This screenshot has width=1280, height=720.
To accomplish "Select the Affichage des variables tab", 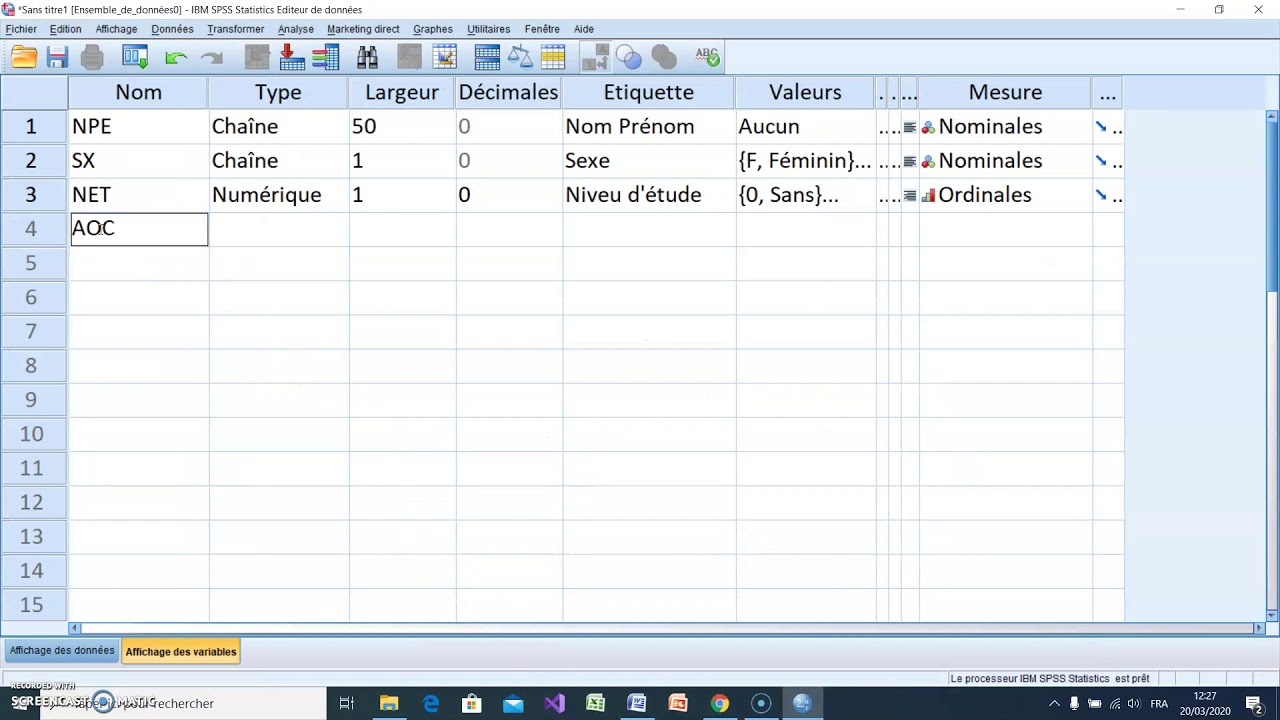I will point(181,652).
